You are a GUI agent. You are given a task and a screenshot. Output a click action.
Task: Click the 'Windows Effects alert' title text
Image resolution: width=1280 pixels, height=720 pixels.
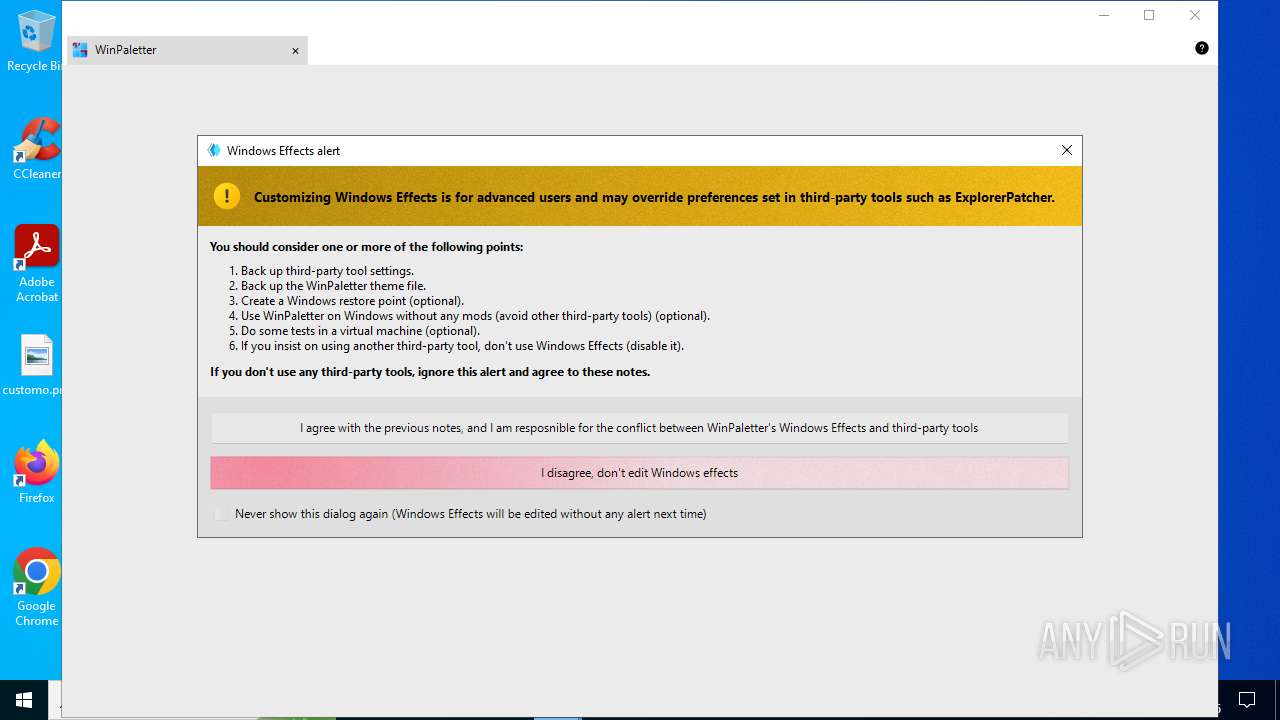(x=283, y=151)
